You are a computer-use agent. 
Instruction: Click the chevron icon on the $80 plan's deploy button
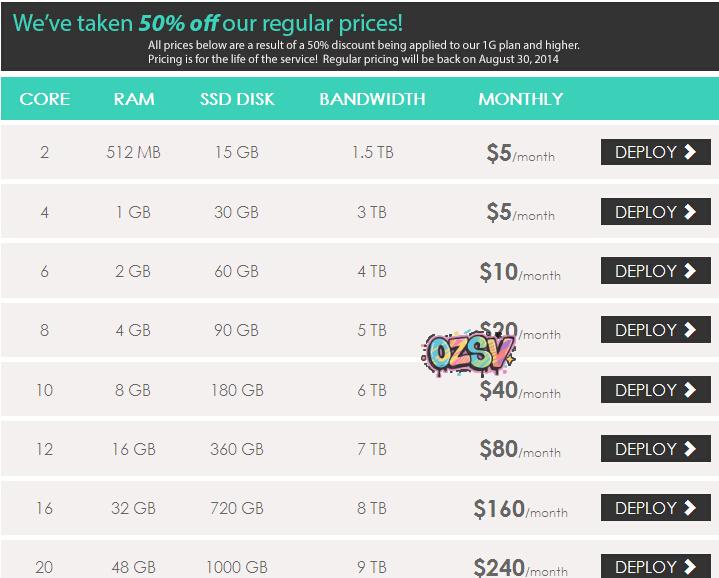tap(690, 449)
